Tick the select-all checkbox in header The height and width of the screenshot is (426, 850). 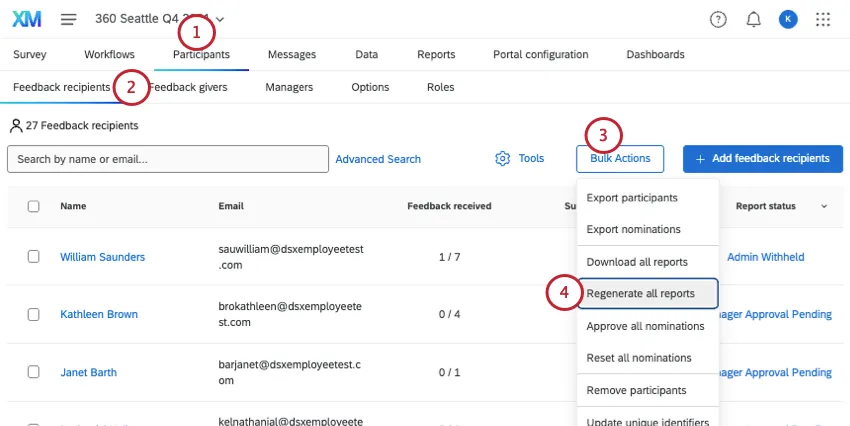34,206
